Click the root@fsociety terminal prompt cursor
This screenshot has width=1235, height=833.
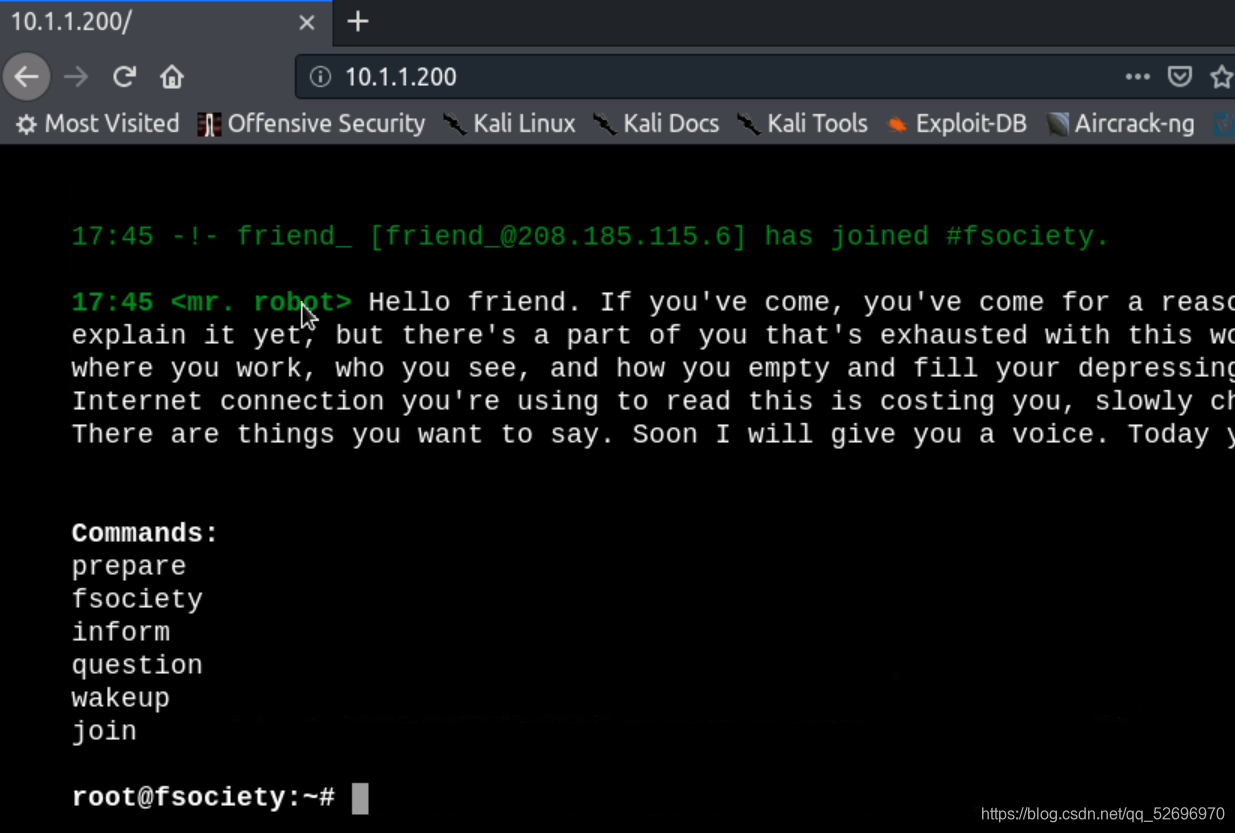coord(360,798)
